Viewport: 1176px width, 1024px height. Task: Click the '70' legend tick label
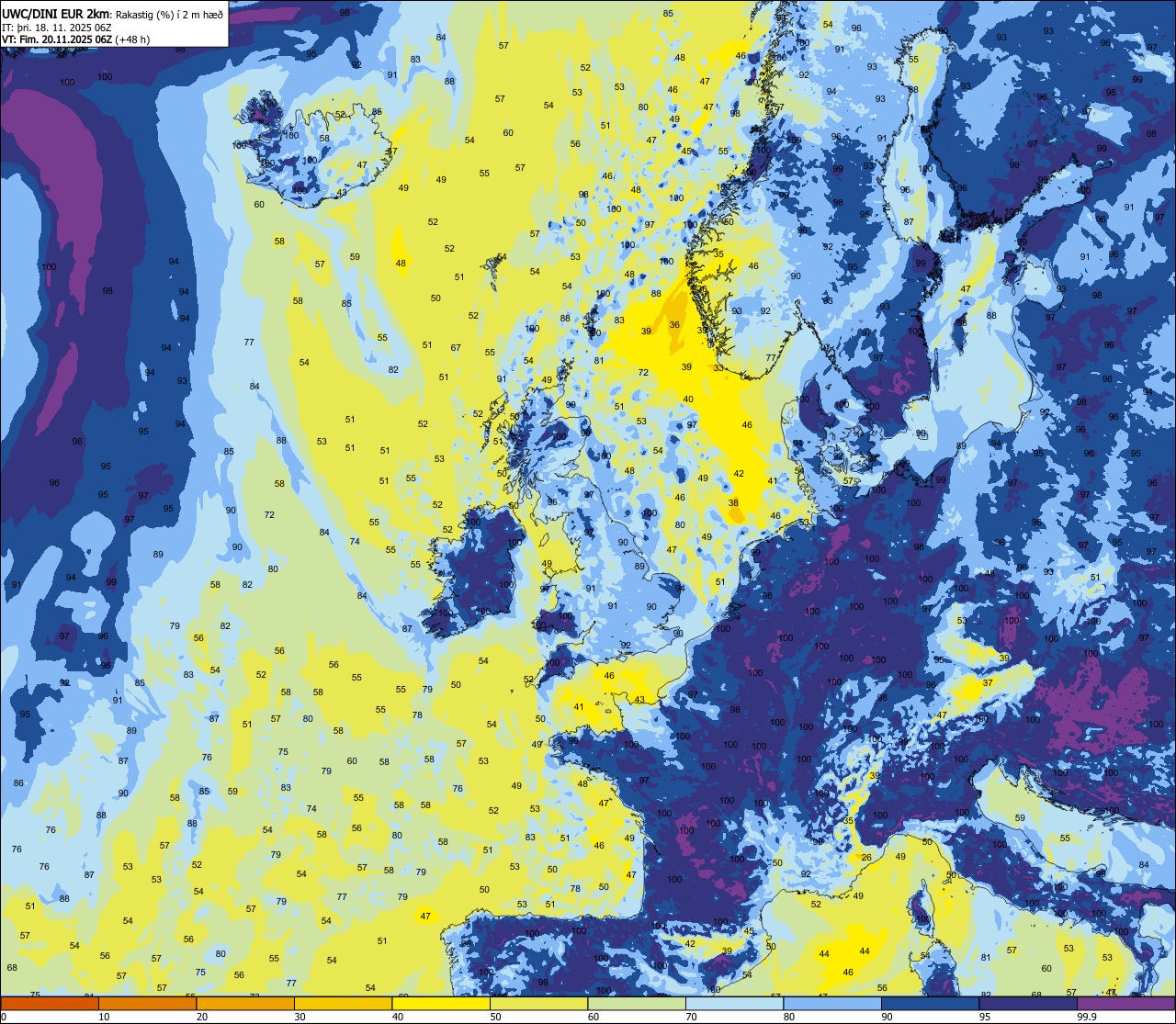point(692,1017)
